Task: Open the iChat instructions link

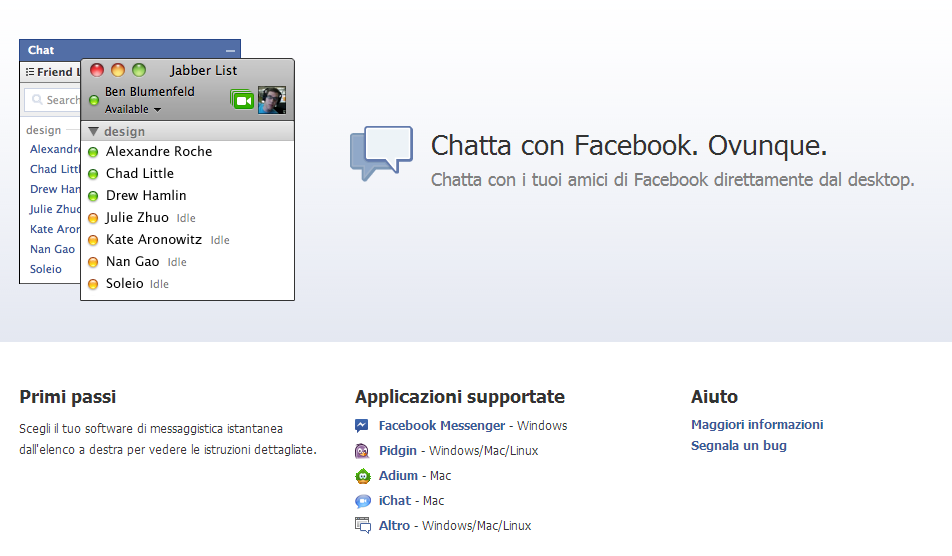Action: click(x=395, y=500)
